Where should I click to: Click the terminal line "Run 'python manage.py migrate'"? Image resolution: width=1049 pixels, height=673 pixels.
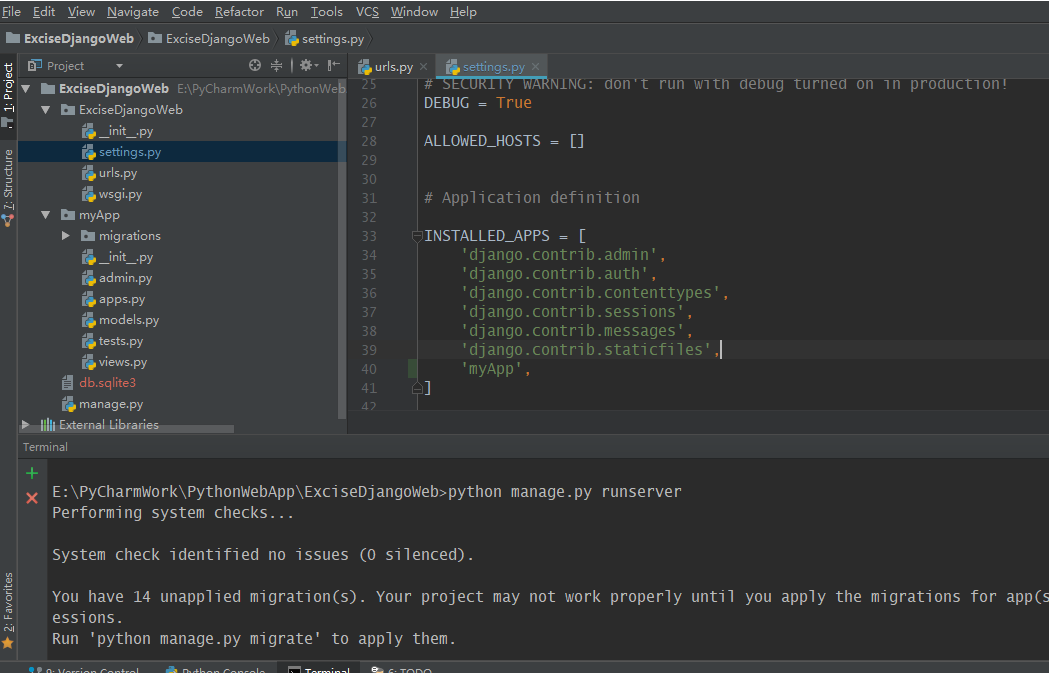click(x=254, y=639)
